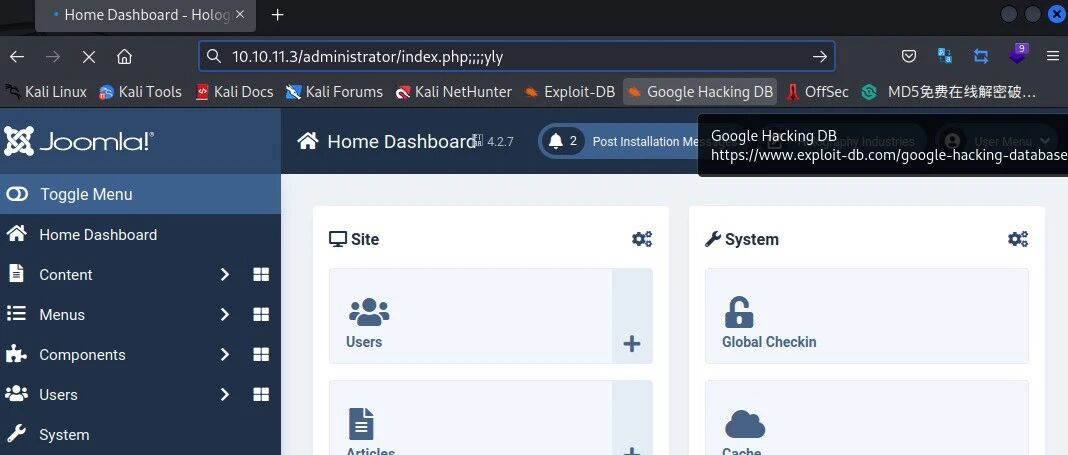This screenshot has height=455, width=1068.
Task: Open the Components sidebar item
Action: point(82,355)
